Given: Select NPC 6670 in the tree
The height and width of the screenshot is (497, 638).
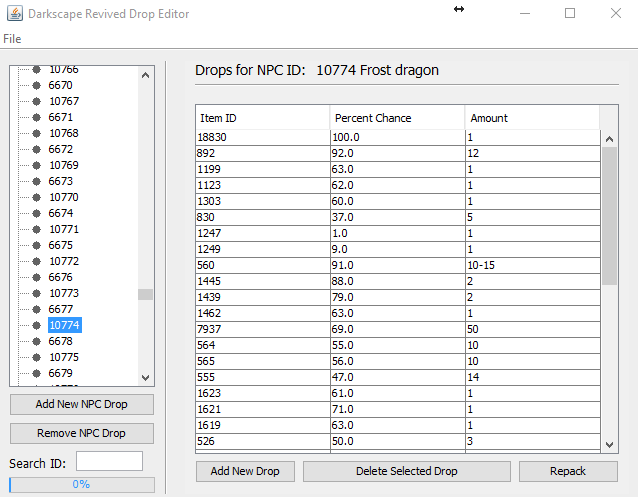Looking at the screenshot, I should [x=60, y=85].
